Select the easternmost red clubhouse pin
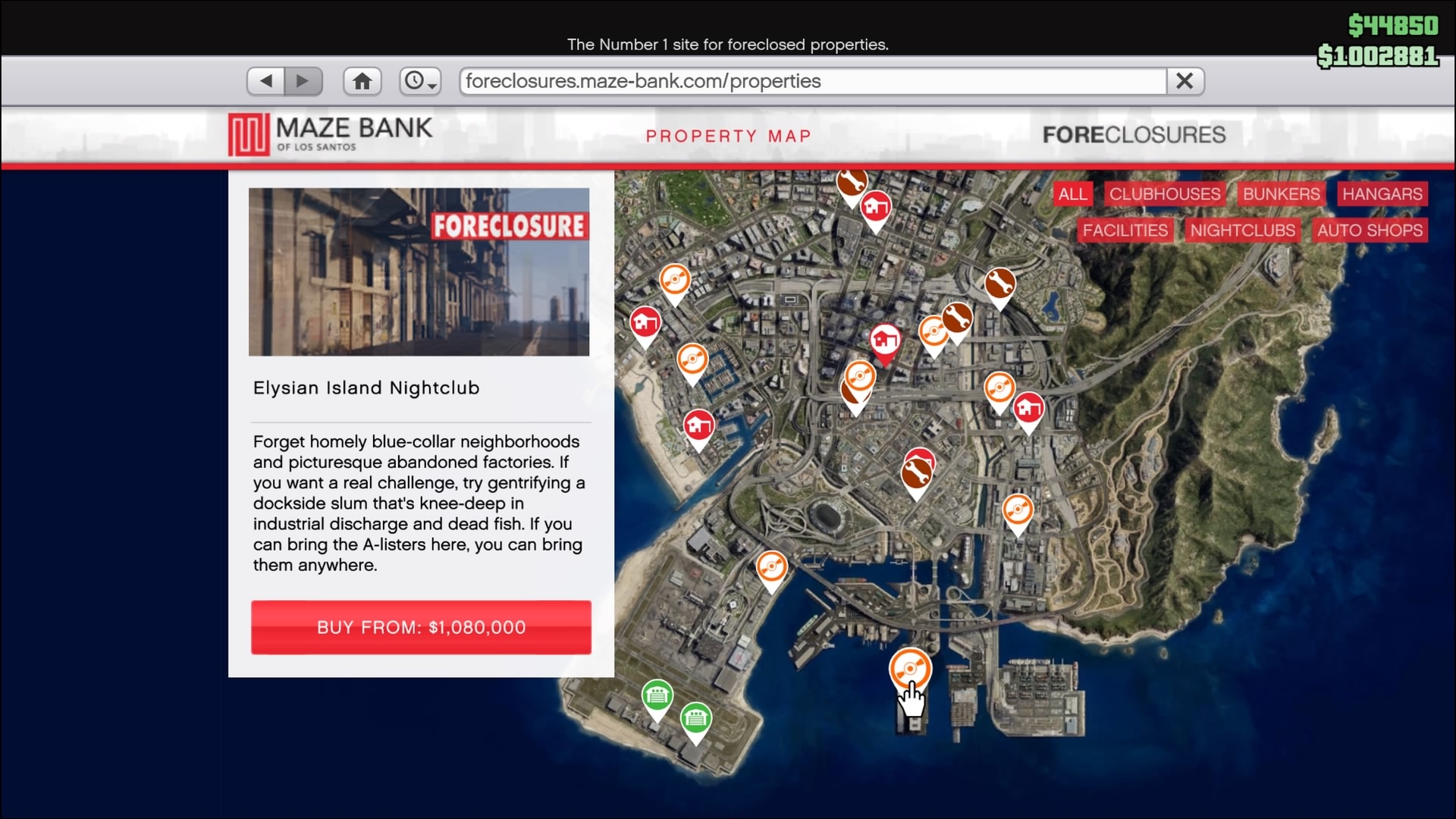1456x819 pixels. click(1028, 410)
